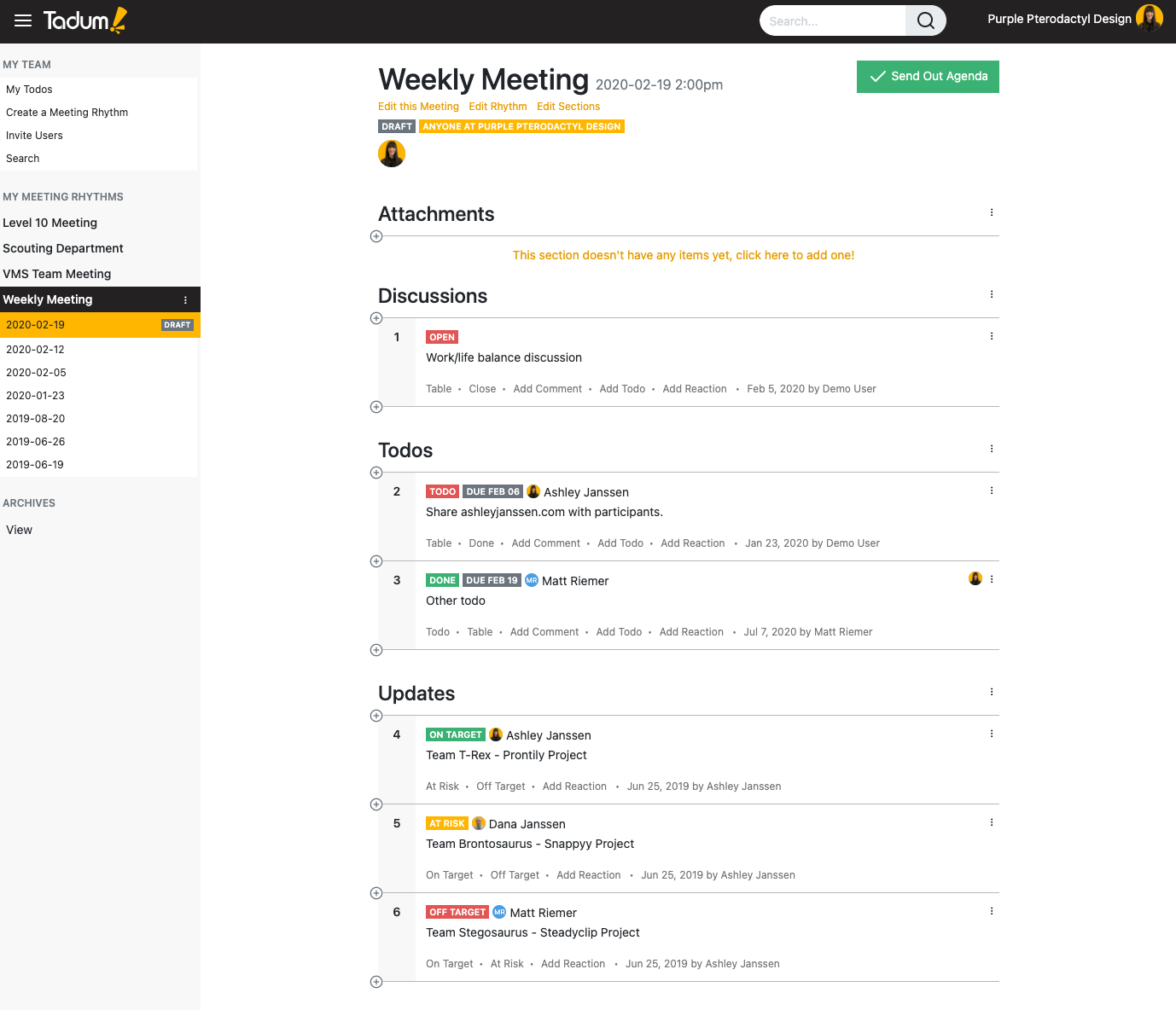Screen dimensions: 1176x1010
Task: Add item at top of Updates section
Action: point(376,716)
